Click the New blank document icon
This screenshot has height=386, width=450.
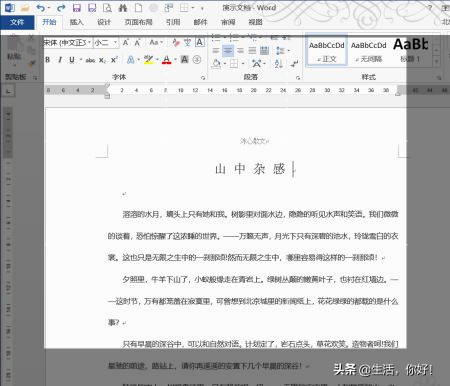[x=138, y=8]
